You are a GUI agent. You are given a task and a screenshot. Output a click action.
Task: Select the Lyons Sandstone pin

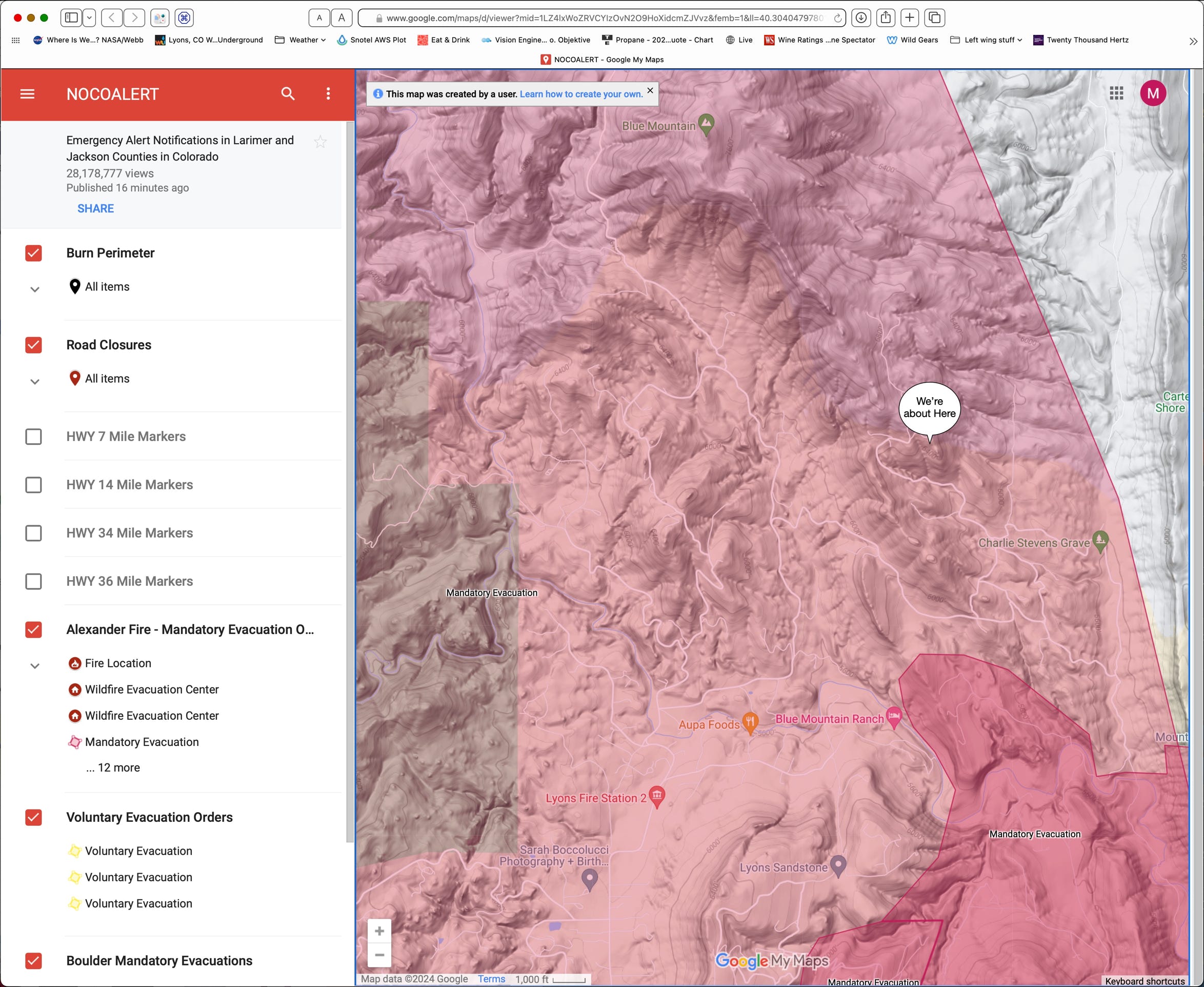pyautogui.click(x=838, y=866)
